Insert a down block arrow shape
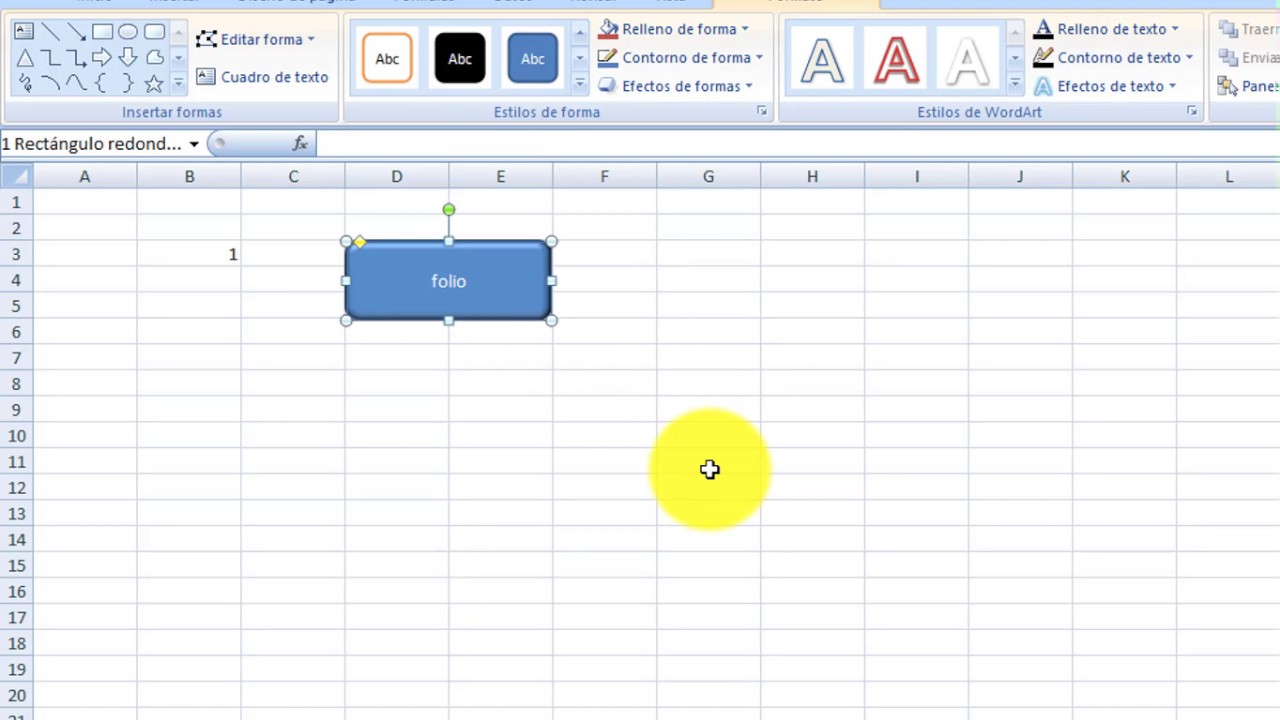1280x720 pixels. [x=128, y=57]
